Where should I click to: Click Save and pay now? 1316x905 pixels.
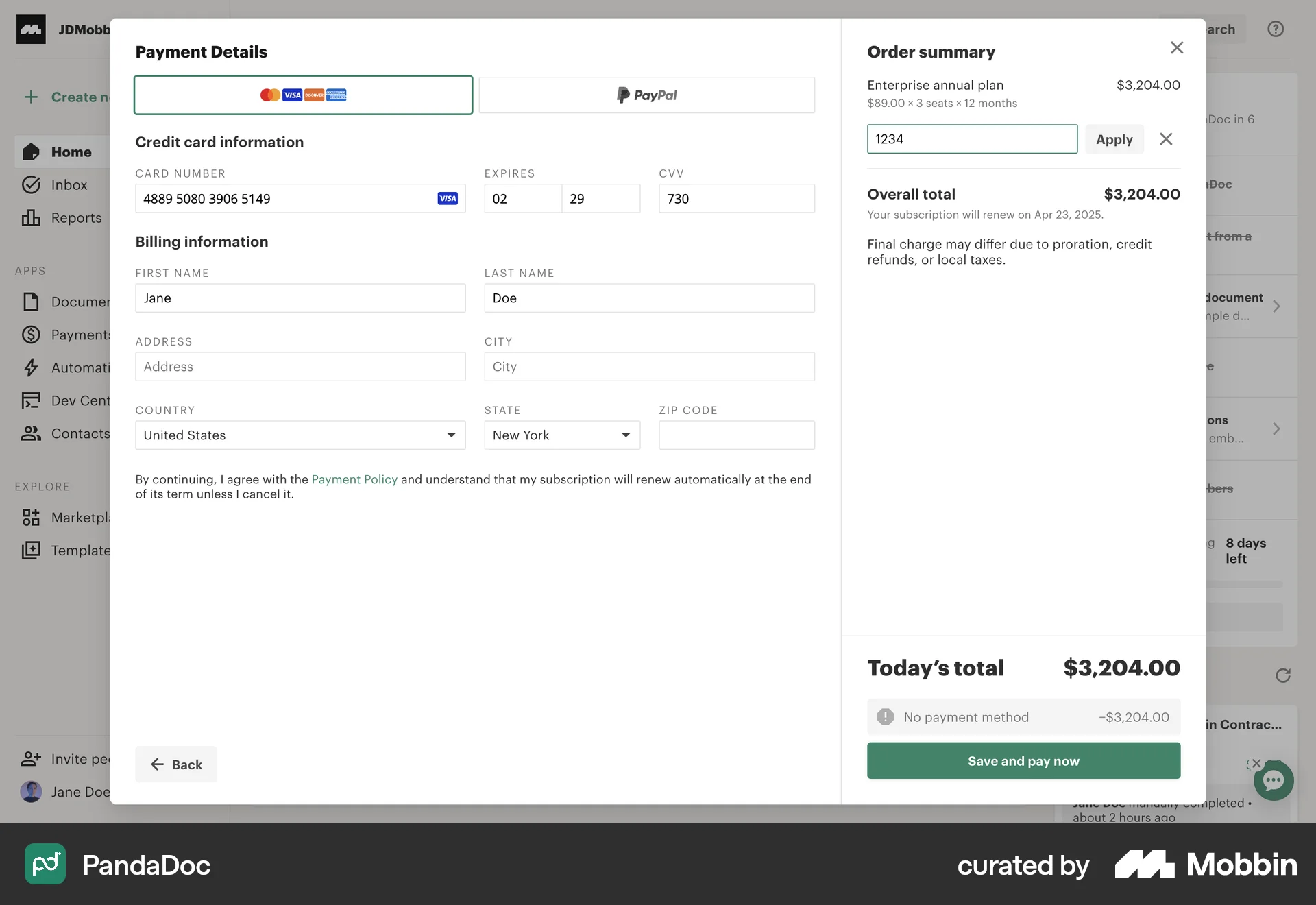click(1023, 760)
